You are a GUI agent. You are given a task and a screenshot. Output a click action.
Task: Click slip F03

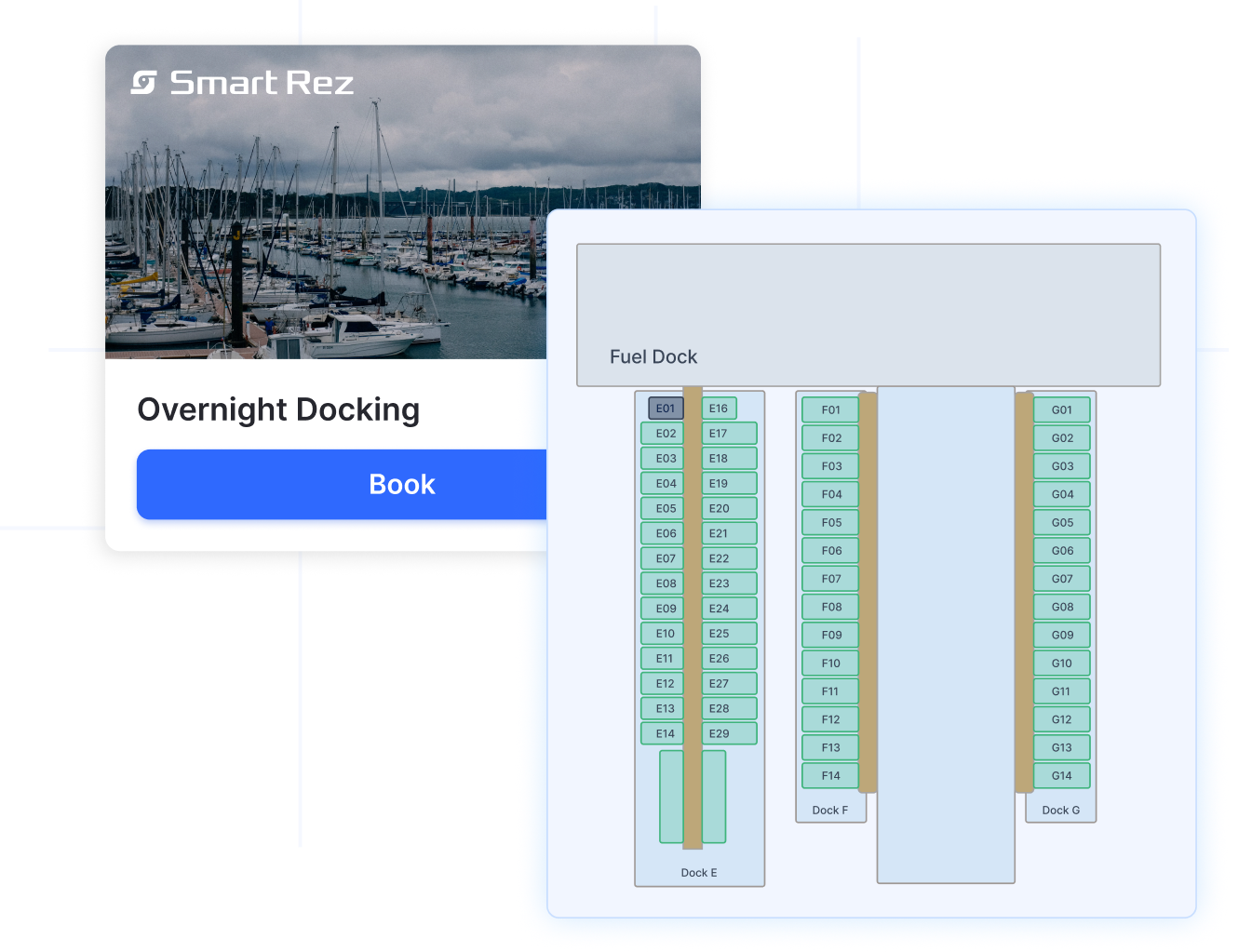pyautogui.click(x=830, y=466)
